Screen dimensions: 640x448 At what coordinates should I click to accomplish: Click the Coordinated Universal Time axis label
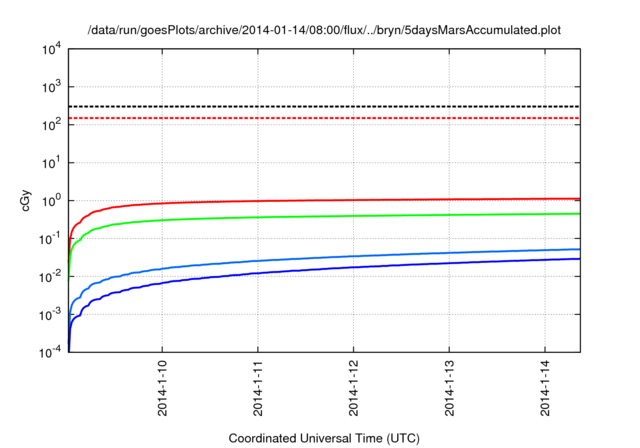(x=324, y=438)
